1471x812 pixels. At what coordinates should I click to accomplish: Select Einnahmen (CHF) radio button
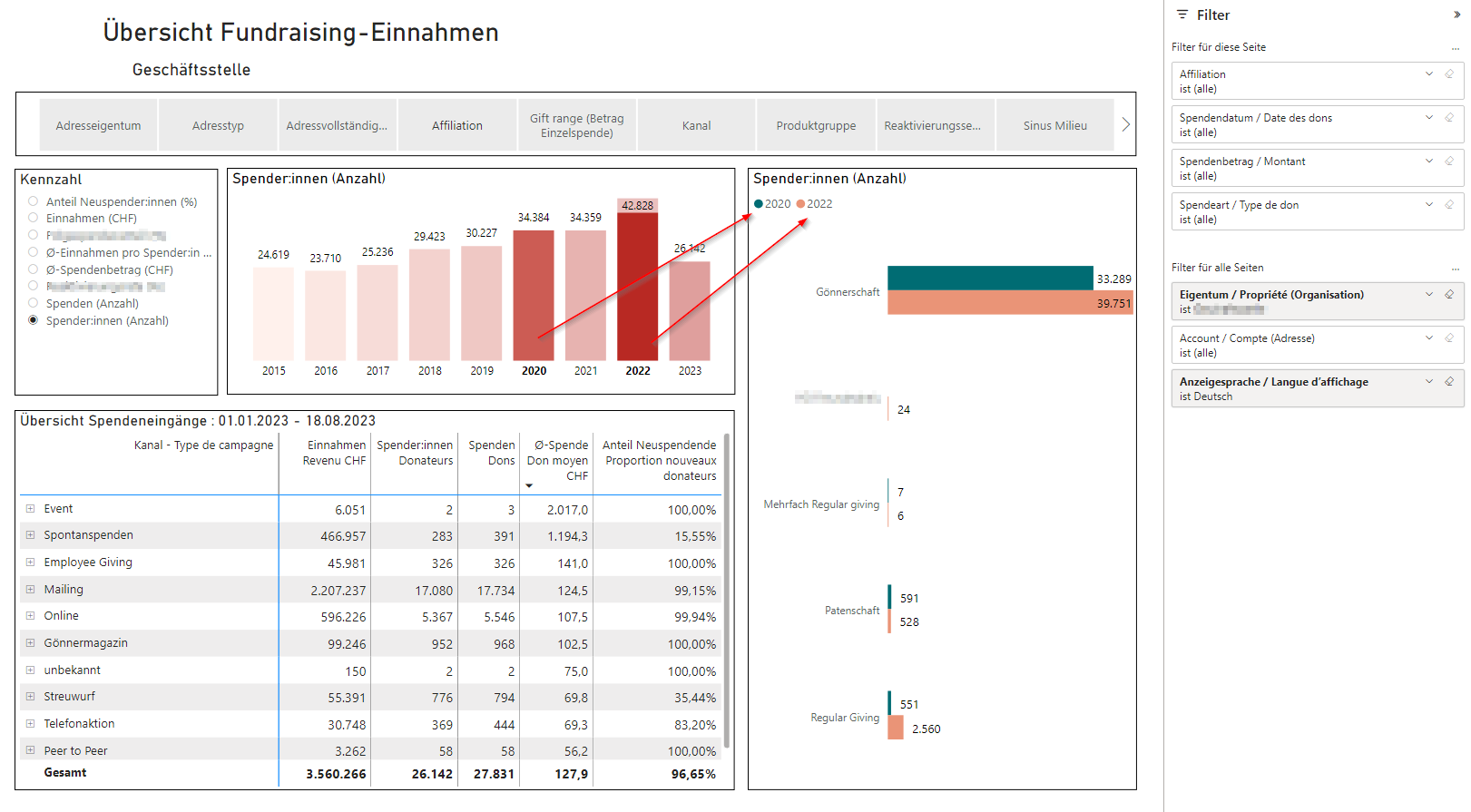[34, 218]
